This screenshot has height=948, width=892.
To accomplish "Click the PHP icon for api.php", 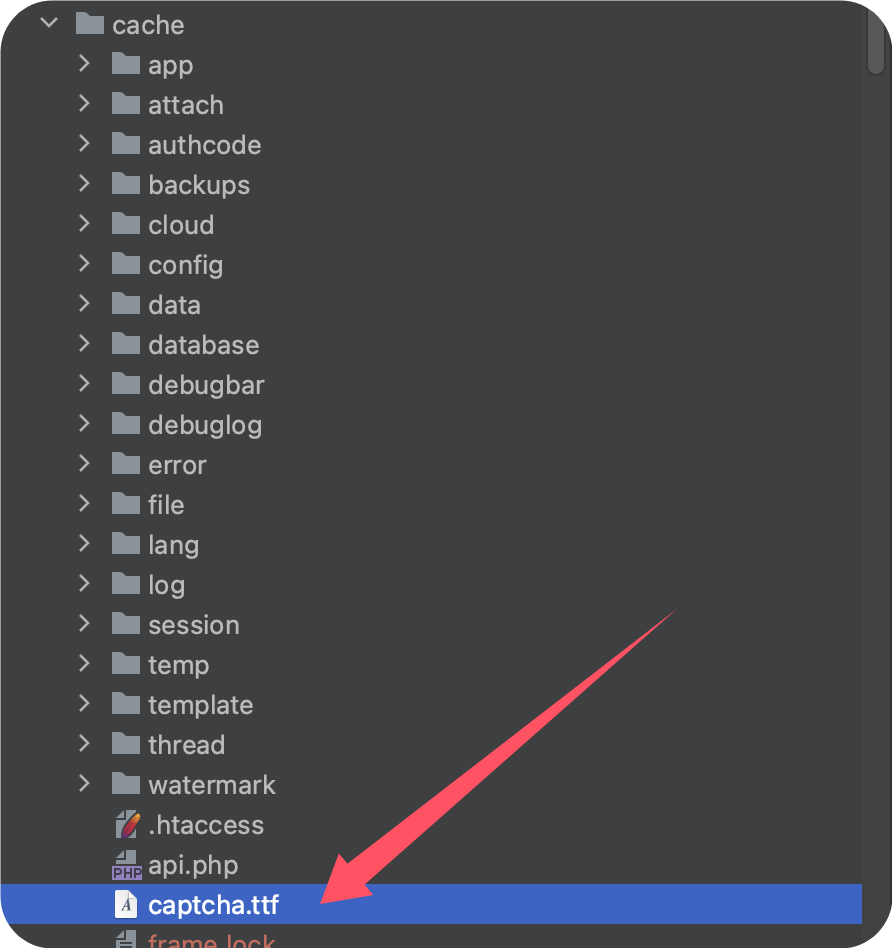I will [127, 865].
